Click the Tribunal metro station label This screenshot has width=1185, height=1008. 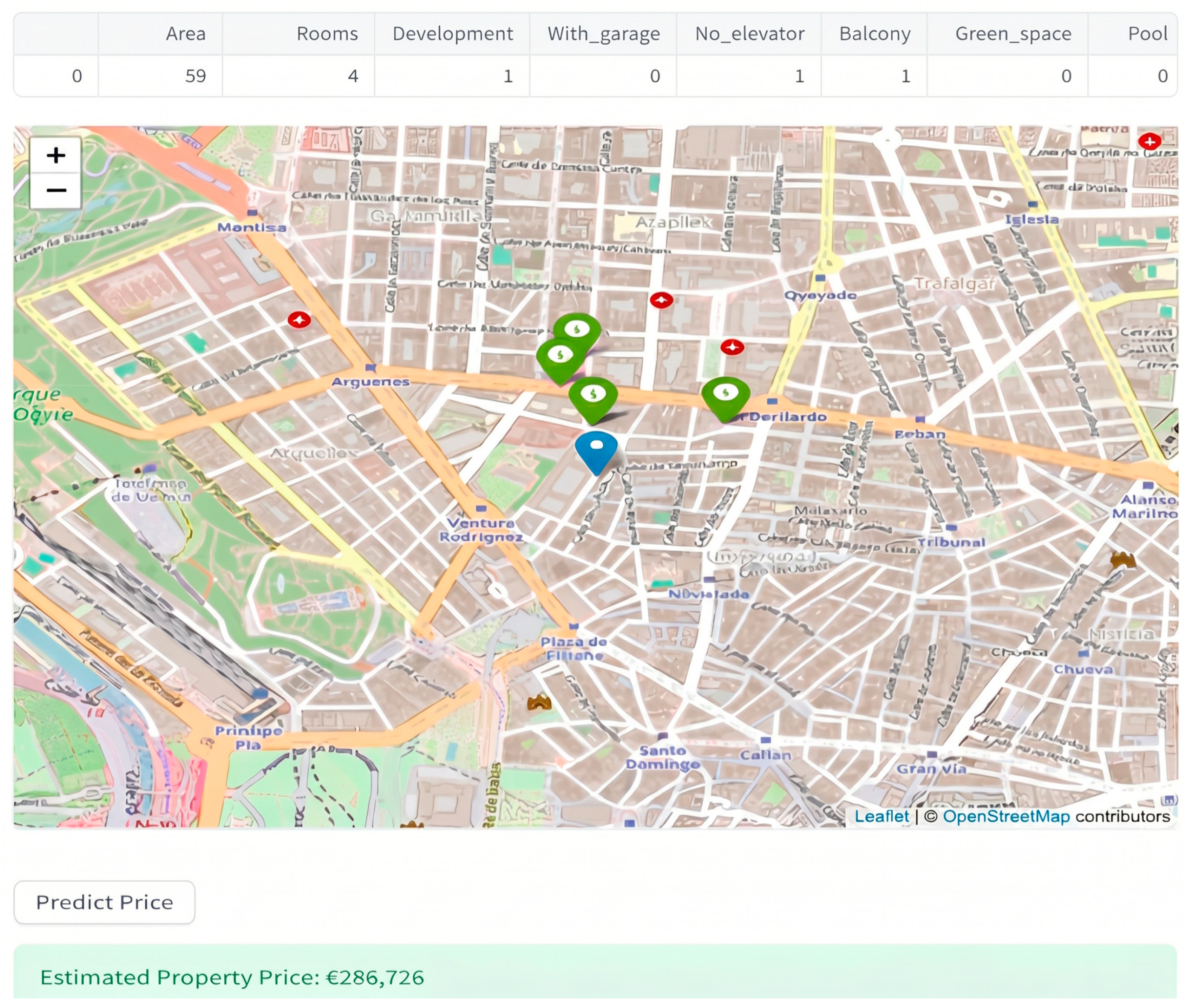tap(951, 542)
